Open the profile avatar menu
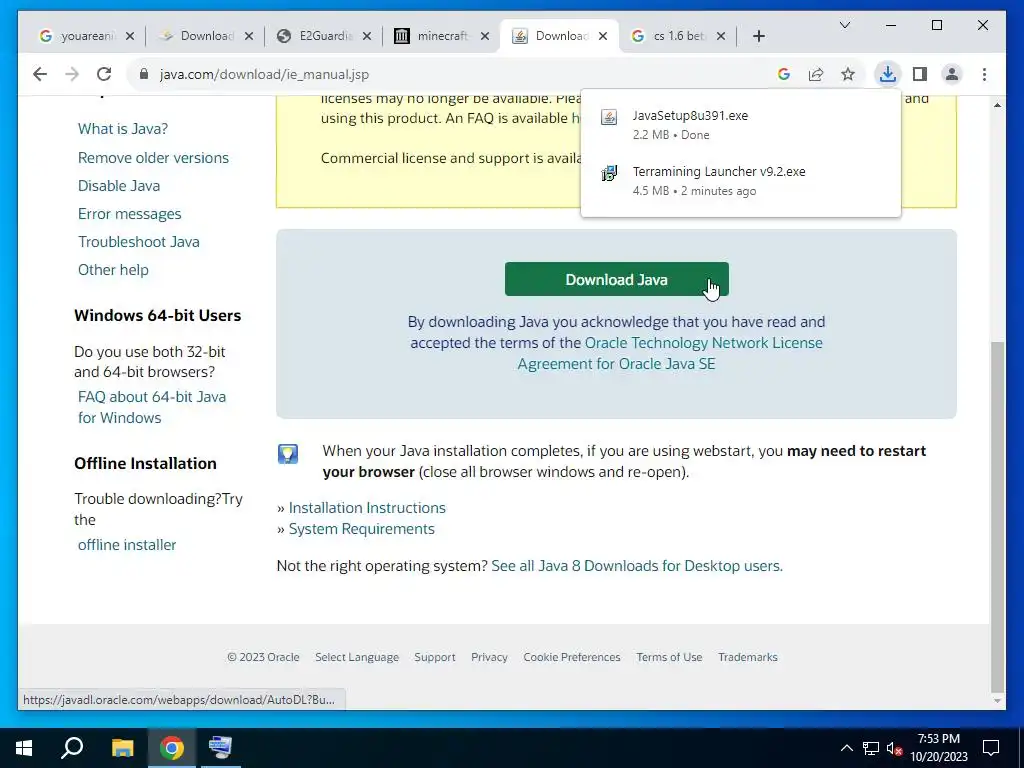 tap(952, 74)
